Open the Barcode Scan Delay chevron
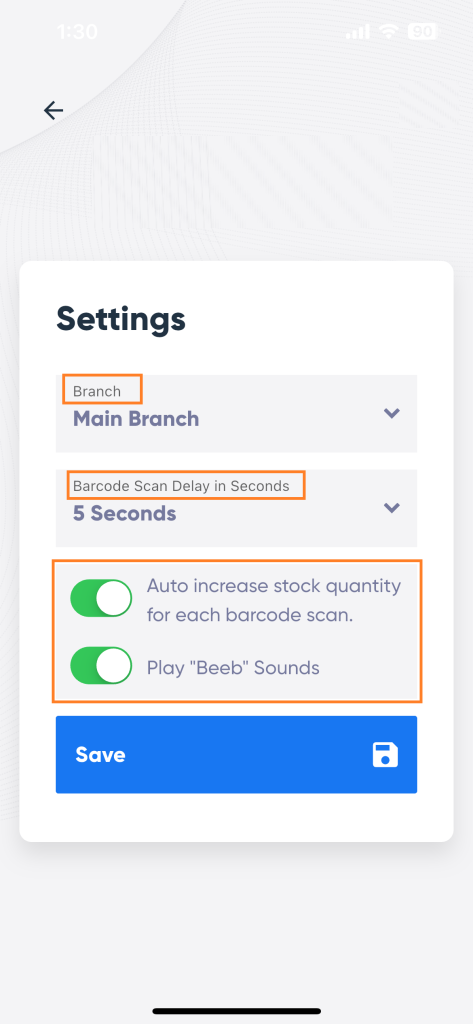 [x=391, y=507]
